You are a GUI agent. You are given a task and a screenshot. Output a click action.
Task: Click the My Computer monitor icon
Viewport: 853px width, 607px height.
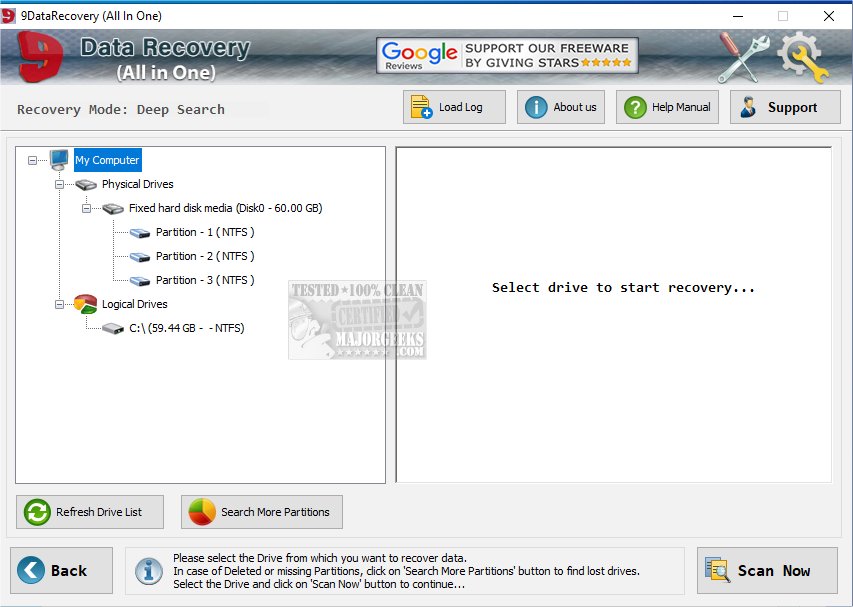[59, 160]
